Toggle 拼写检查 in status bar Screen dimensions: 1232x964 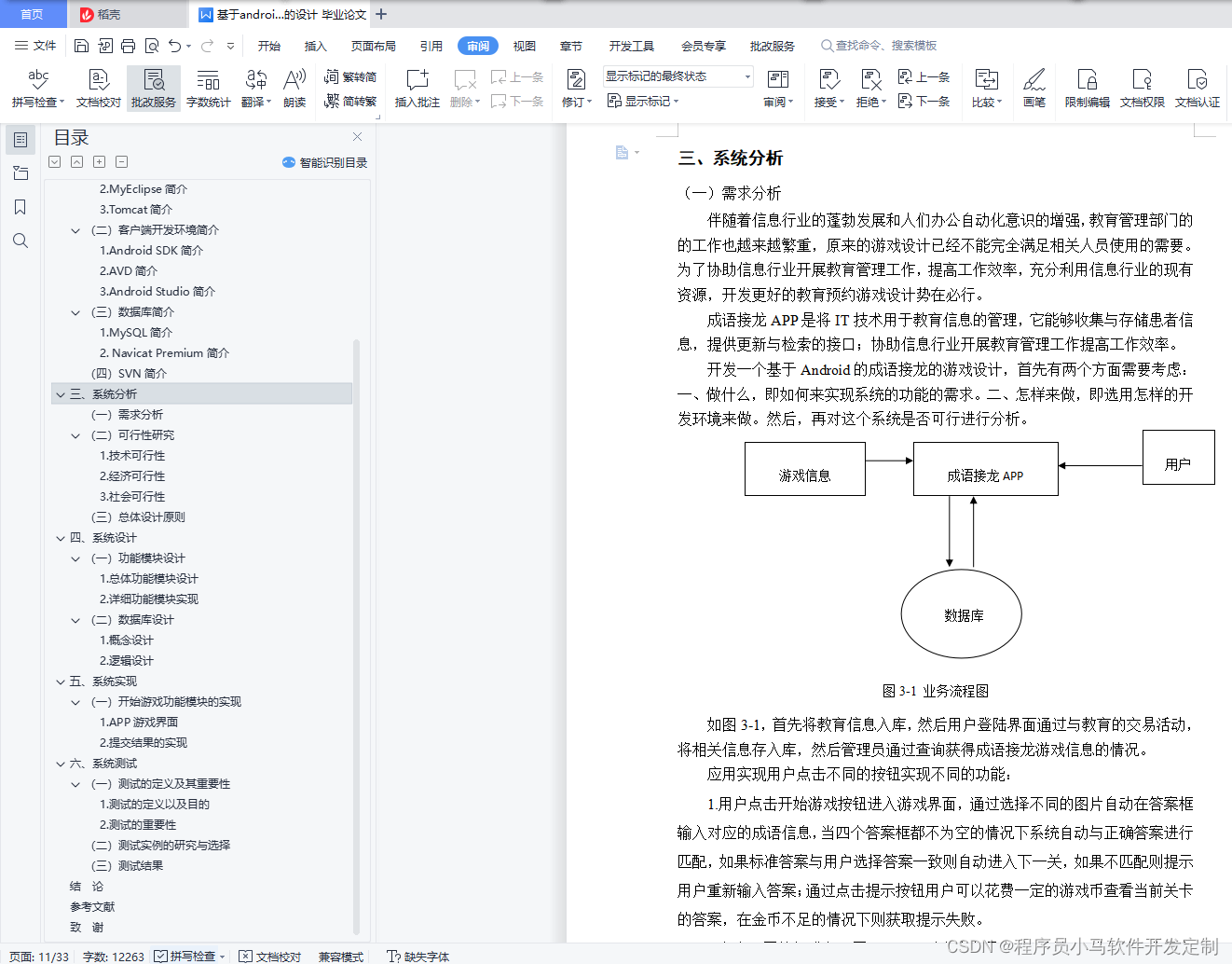[190, 957]
